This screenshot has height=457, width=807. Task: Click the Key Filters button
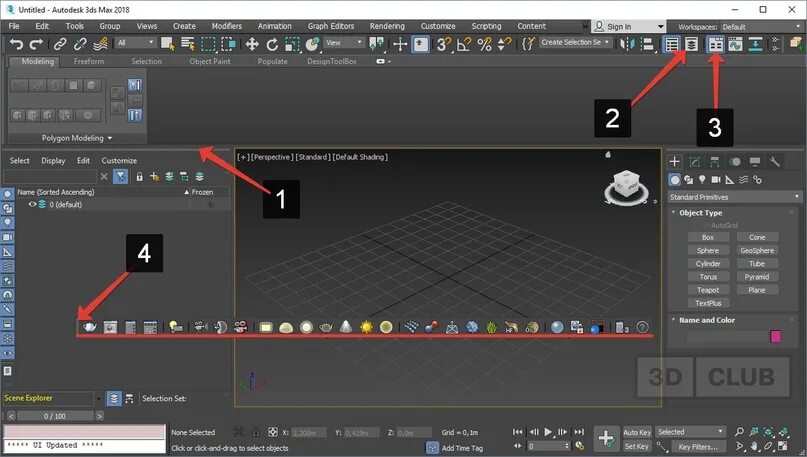698,447
